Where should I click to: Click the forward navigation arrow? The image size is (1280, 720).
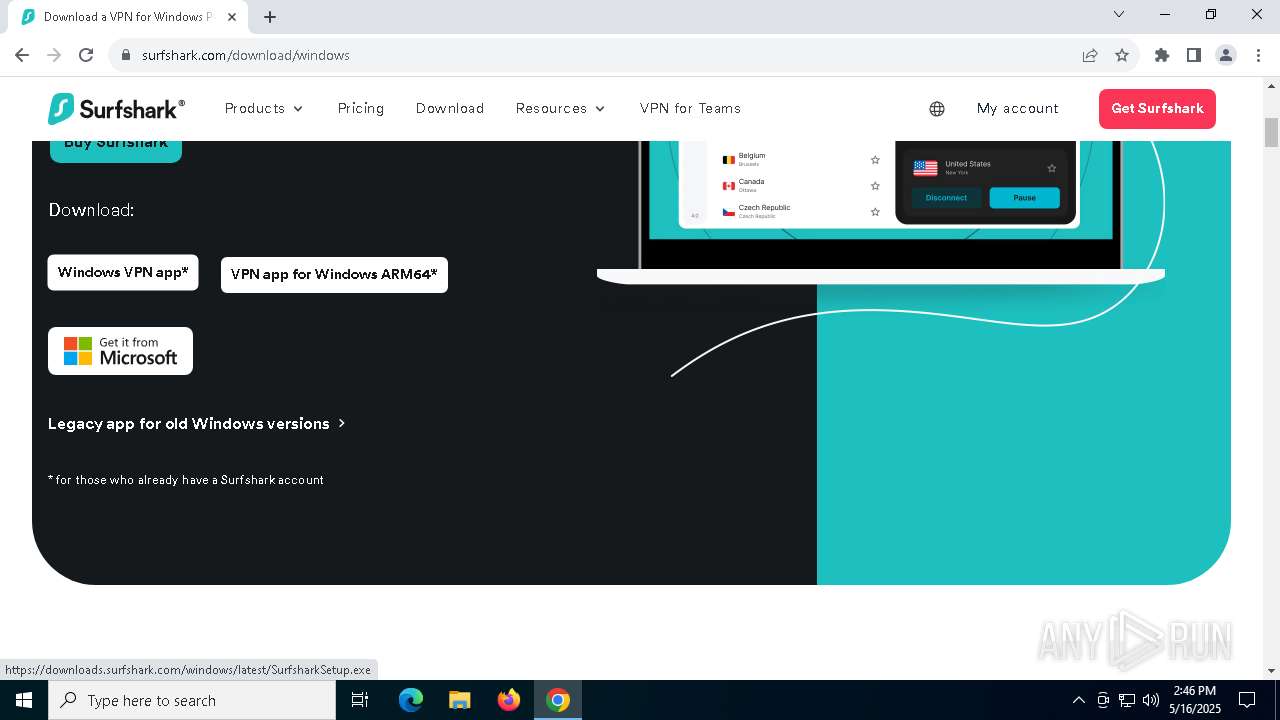[x=54, y=55]
